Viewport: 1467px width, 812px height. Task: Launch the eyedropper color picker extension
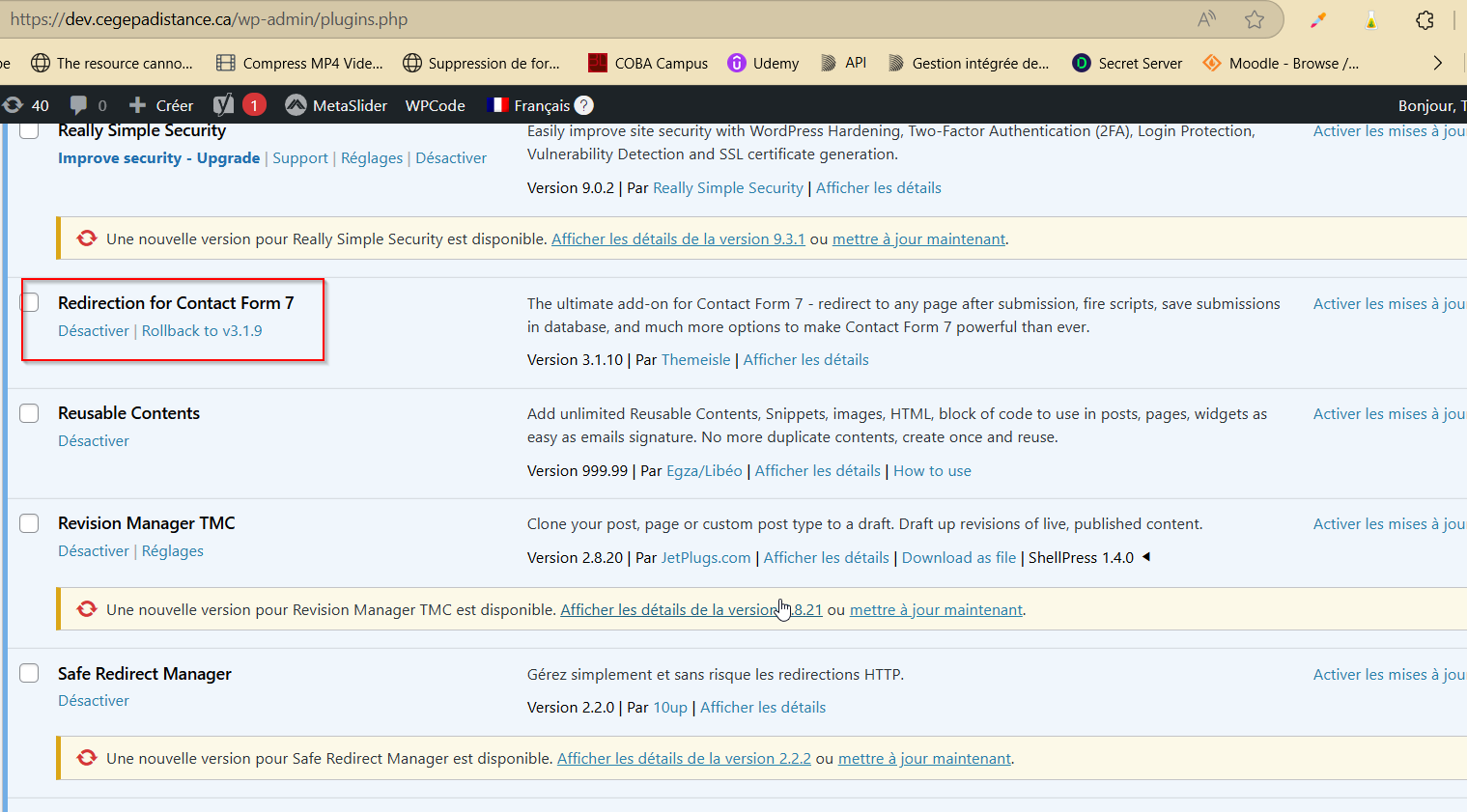[x=1318, y=19]
